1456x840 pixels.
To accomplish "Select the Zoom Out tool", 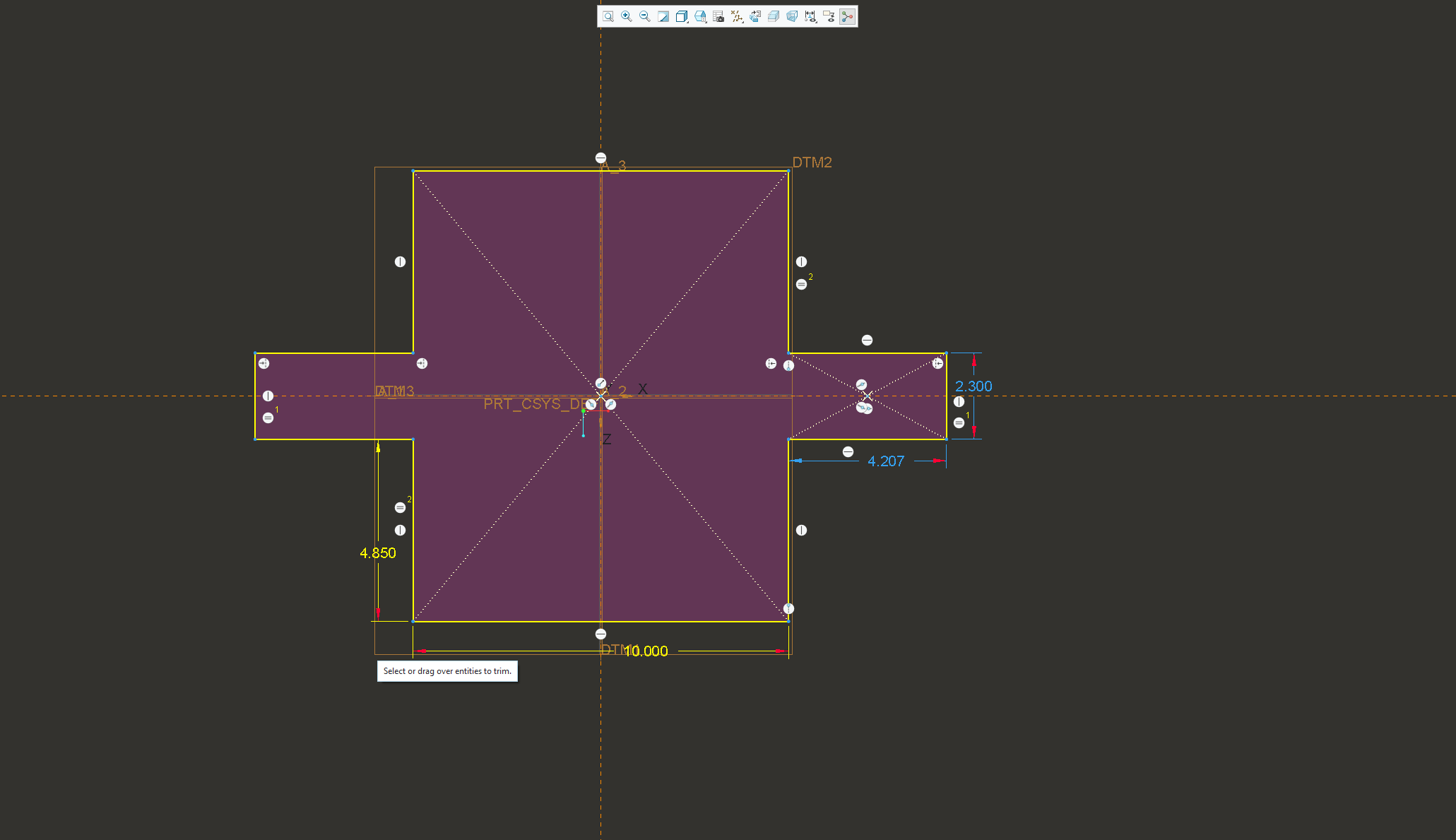I will 644,16.
